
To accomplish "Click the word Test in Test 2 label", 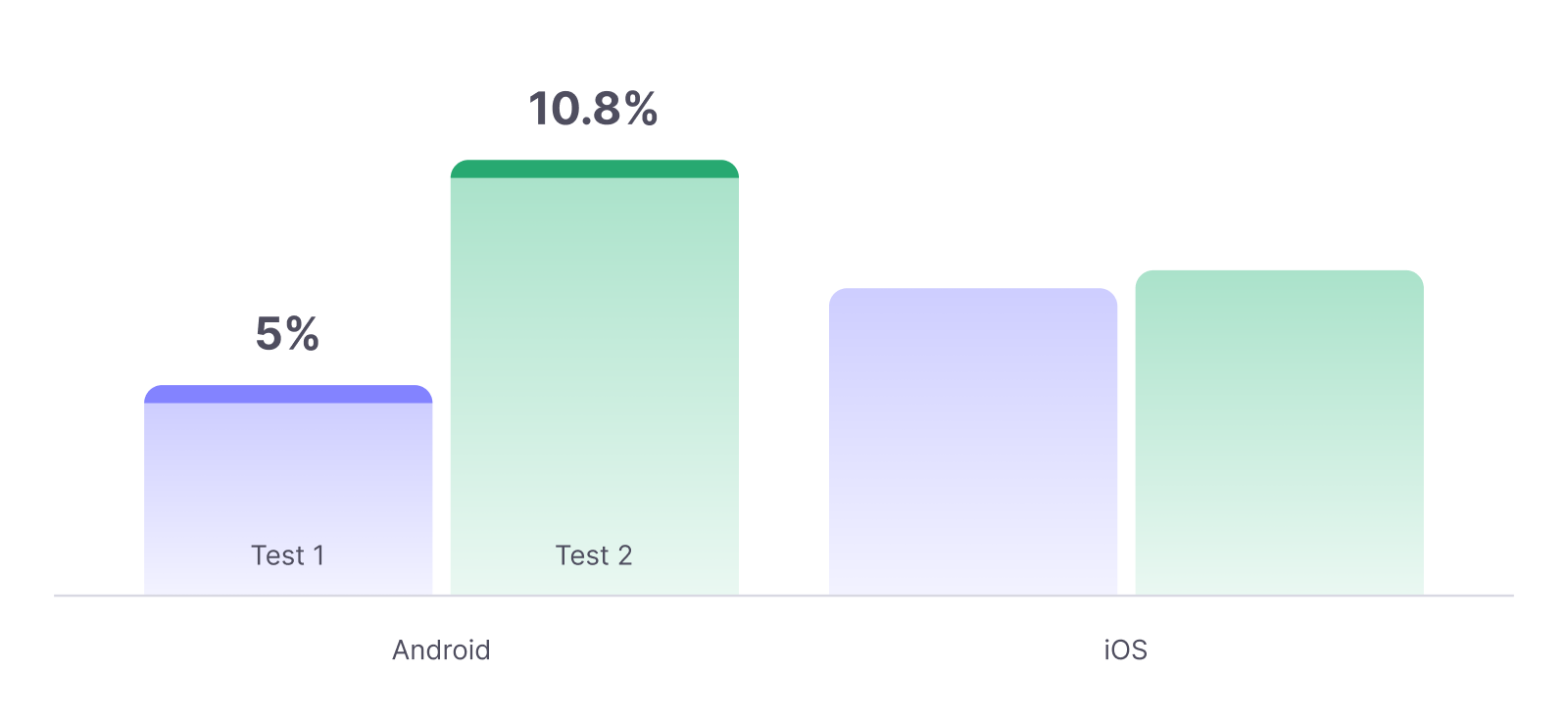I will pyautogui.click(x=582, y=555).
